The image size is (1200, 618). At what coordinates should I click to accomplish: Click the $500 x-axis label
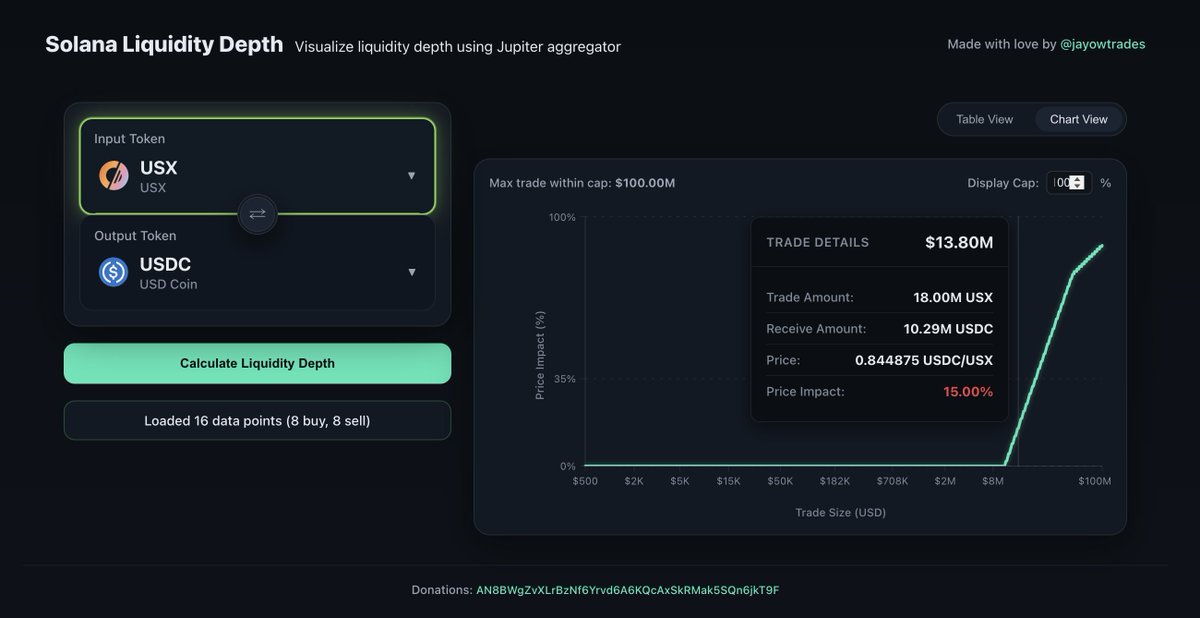[585, 481]
